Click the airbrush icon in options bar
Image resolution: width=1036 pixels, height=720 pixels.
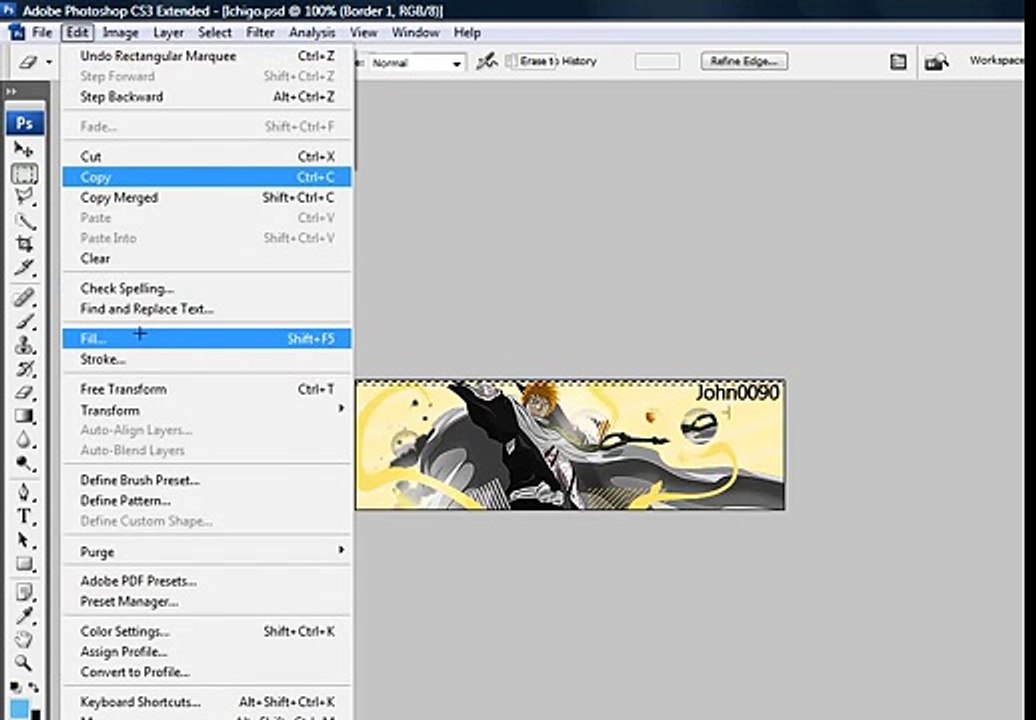click(x=487, y=61)
